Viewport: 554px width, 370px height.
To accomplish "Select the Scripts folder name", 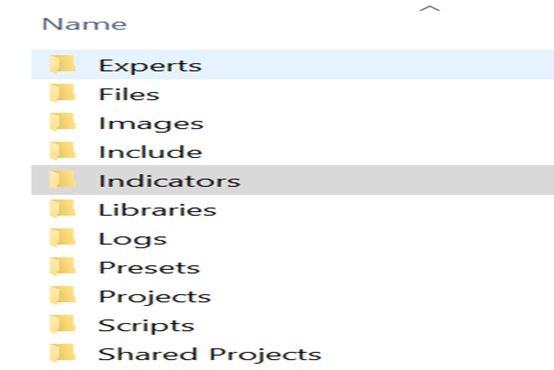I will tap(146, 326).
